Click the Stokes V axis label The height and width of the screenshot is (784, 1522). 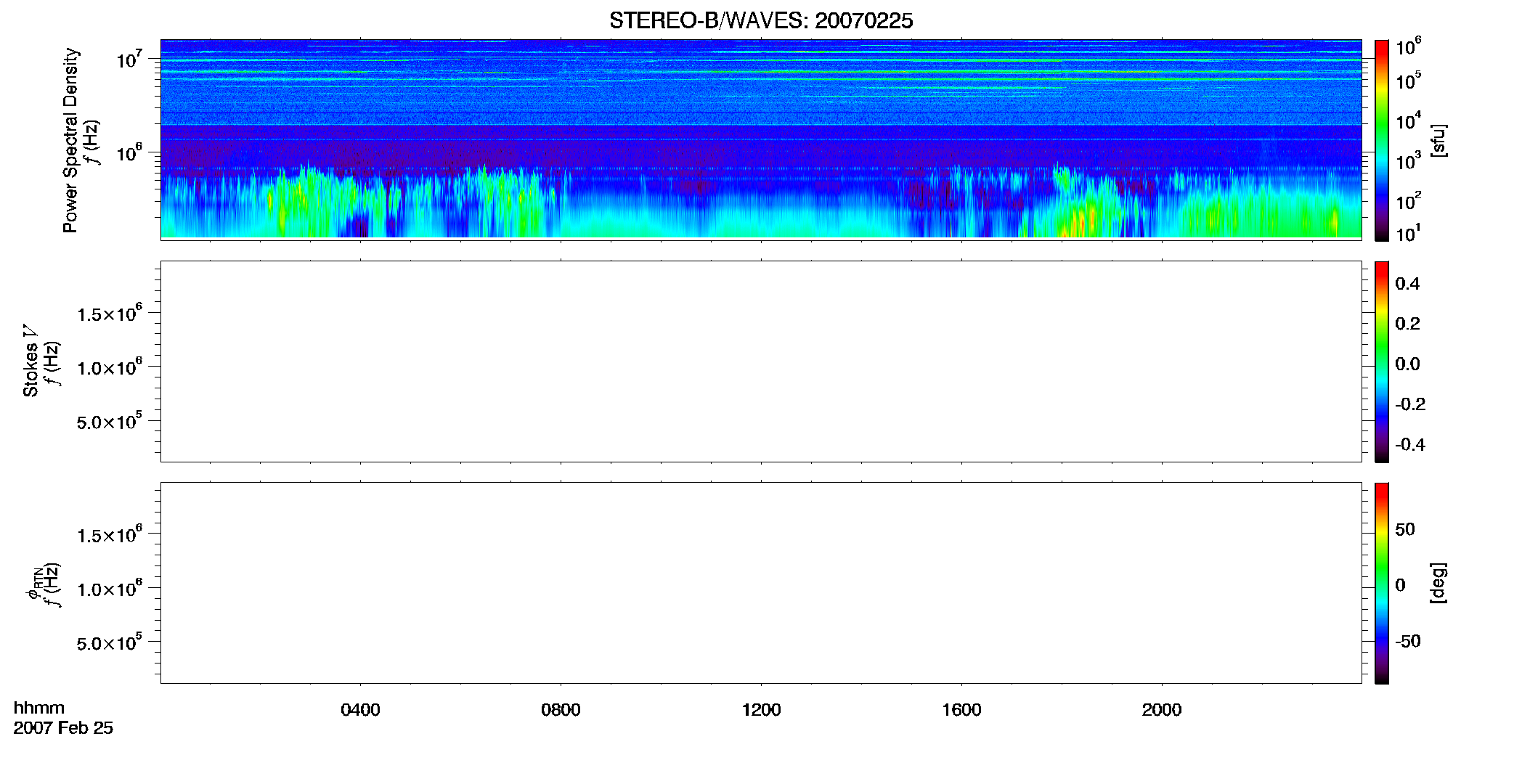coord(30,361)
